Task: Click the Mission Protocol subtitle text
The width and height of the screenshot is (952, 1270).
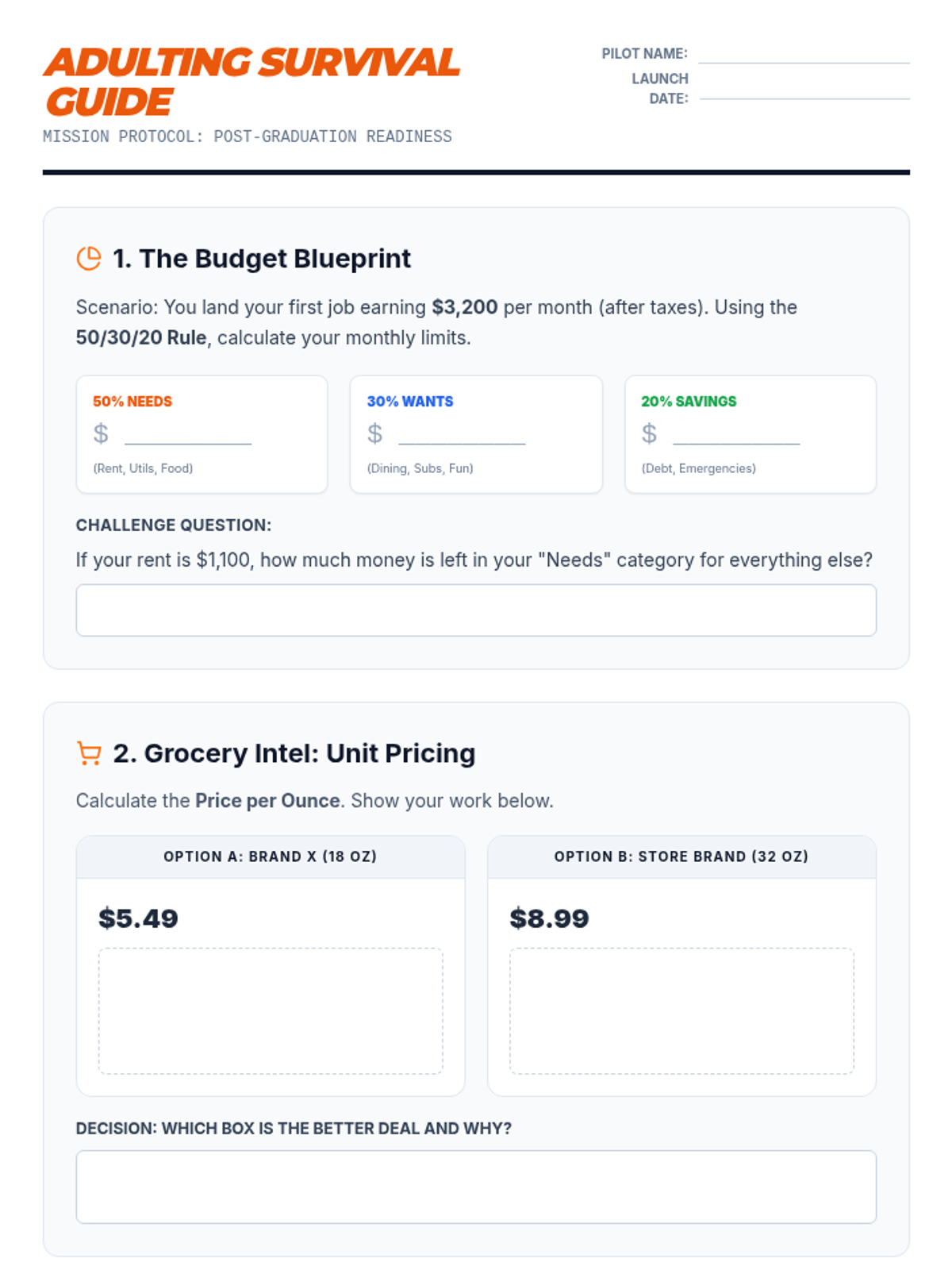Action: click(248, 137)
